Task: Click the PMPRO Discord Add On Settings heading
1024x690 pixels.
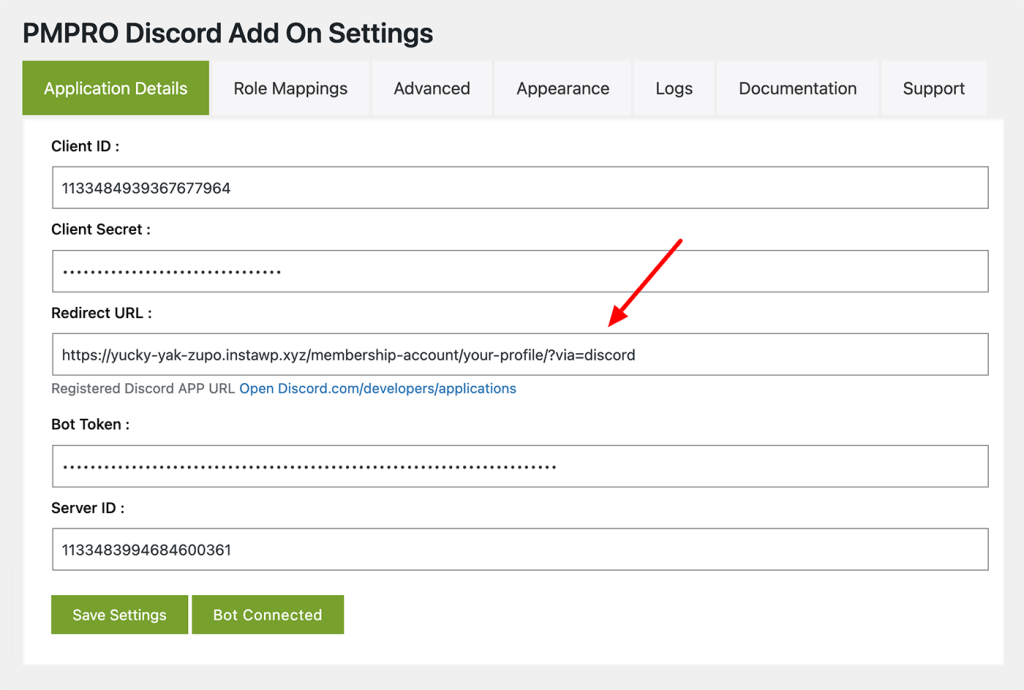Action: [228, 33]
